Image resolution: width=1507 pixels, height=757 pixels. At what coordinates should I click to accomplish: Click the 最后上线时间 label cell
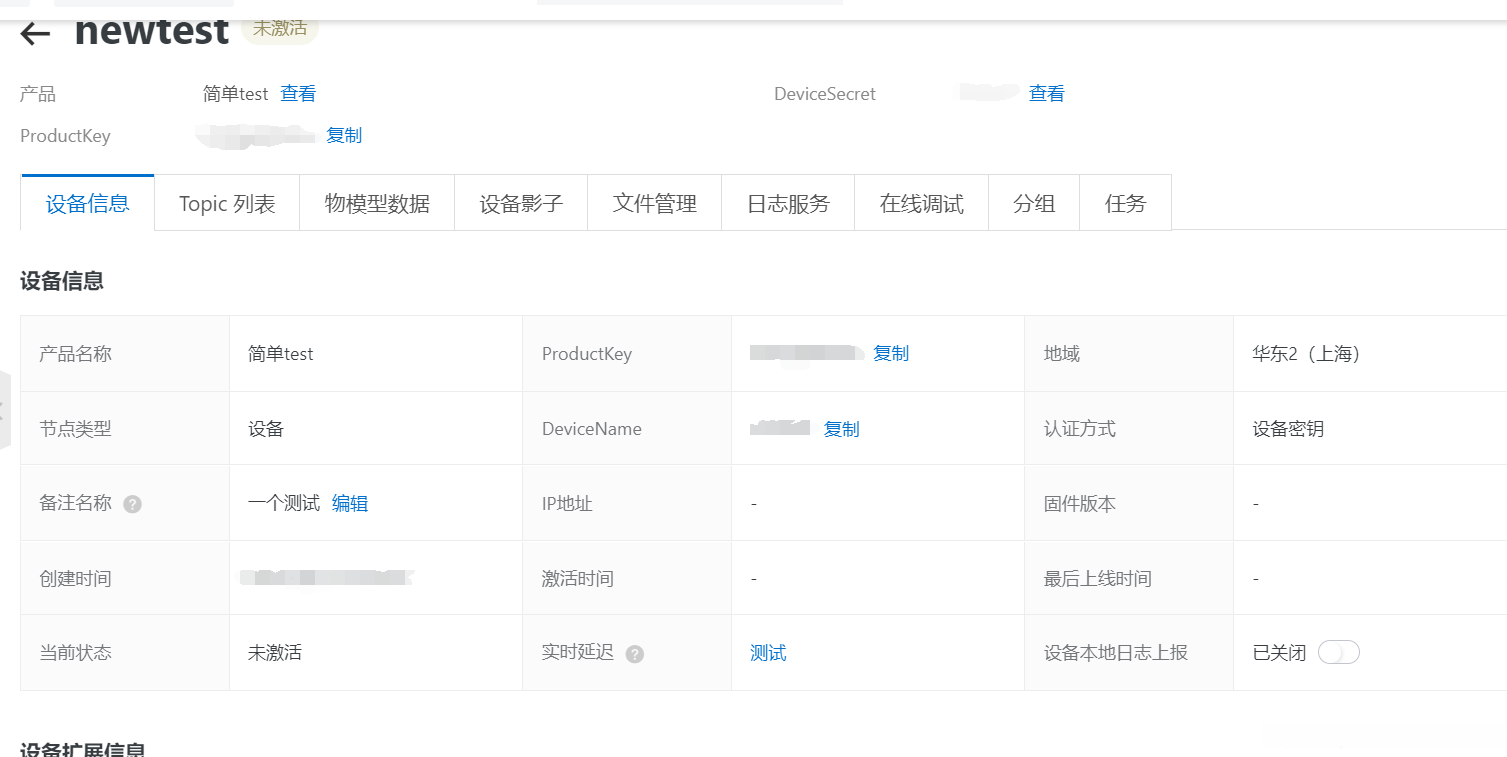pyautogui.click(x=1129, y=579)
